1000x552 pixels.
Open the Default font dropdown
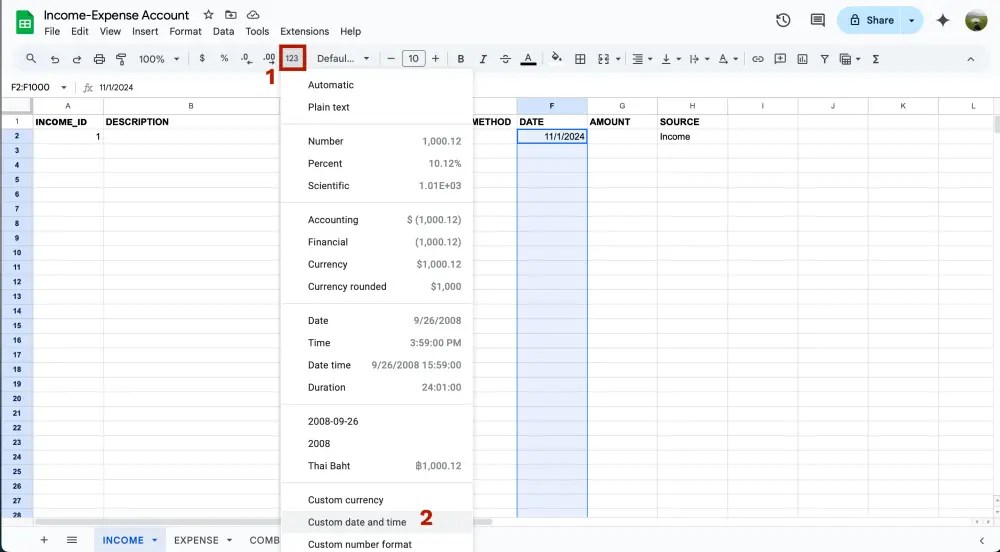pyautogui.click(x=343, y=59)
